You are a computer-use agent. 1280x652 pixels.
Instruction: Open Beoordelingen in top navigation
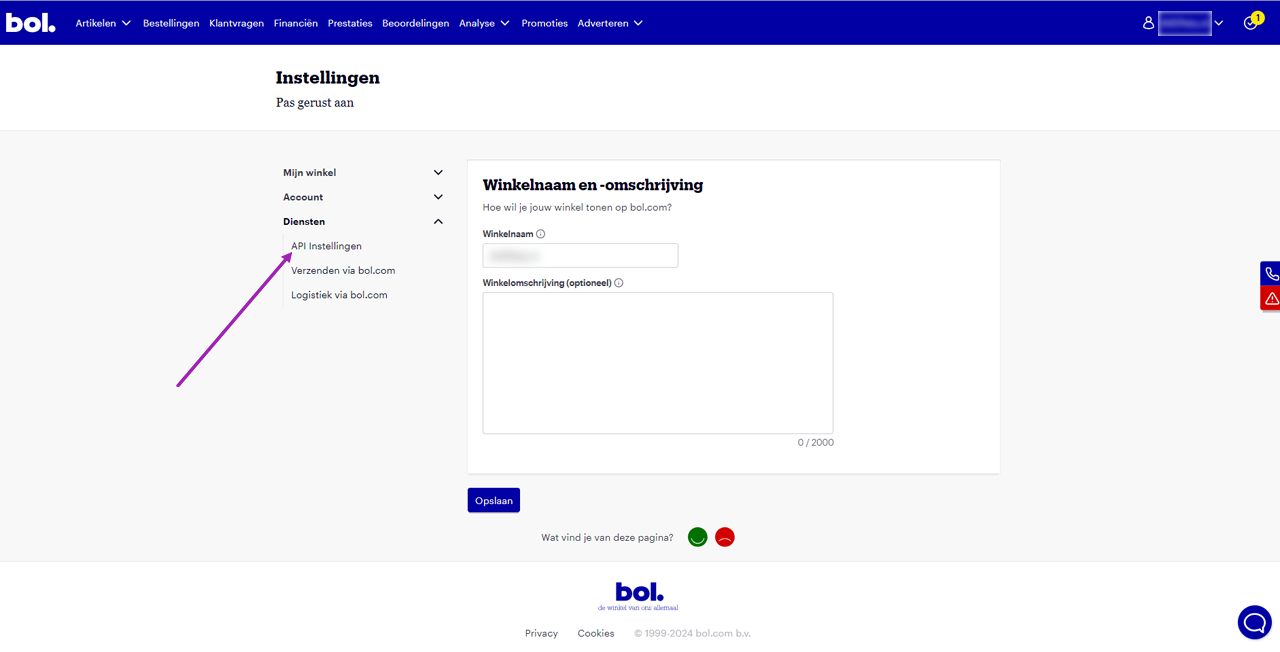tap(416, 23)
